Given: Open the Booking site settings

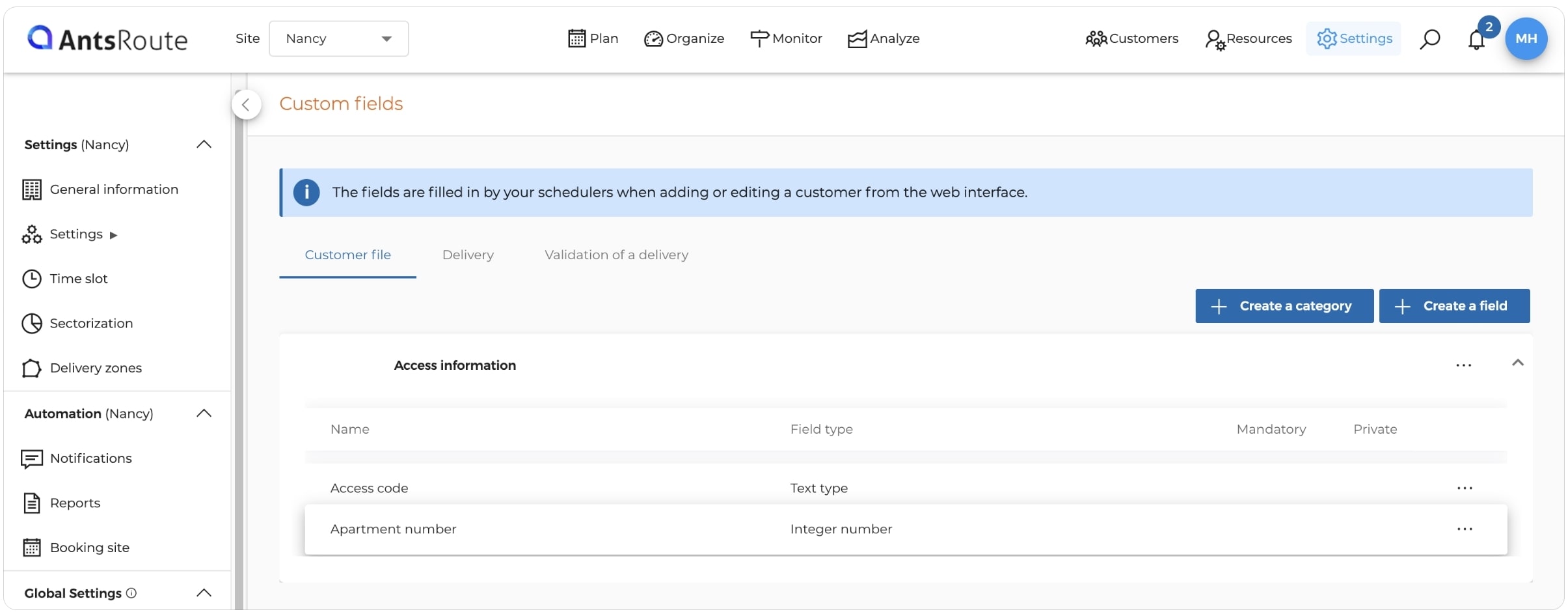Looking at the screenshot, I should (x=76, y=548).
